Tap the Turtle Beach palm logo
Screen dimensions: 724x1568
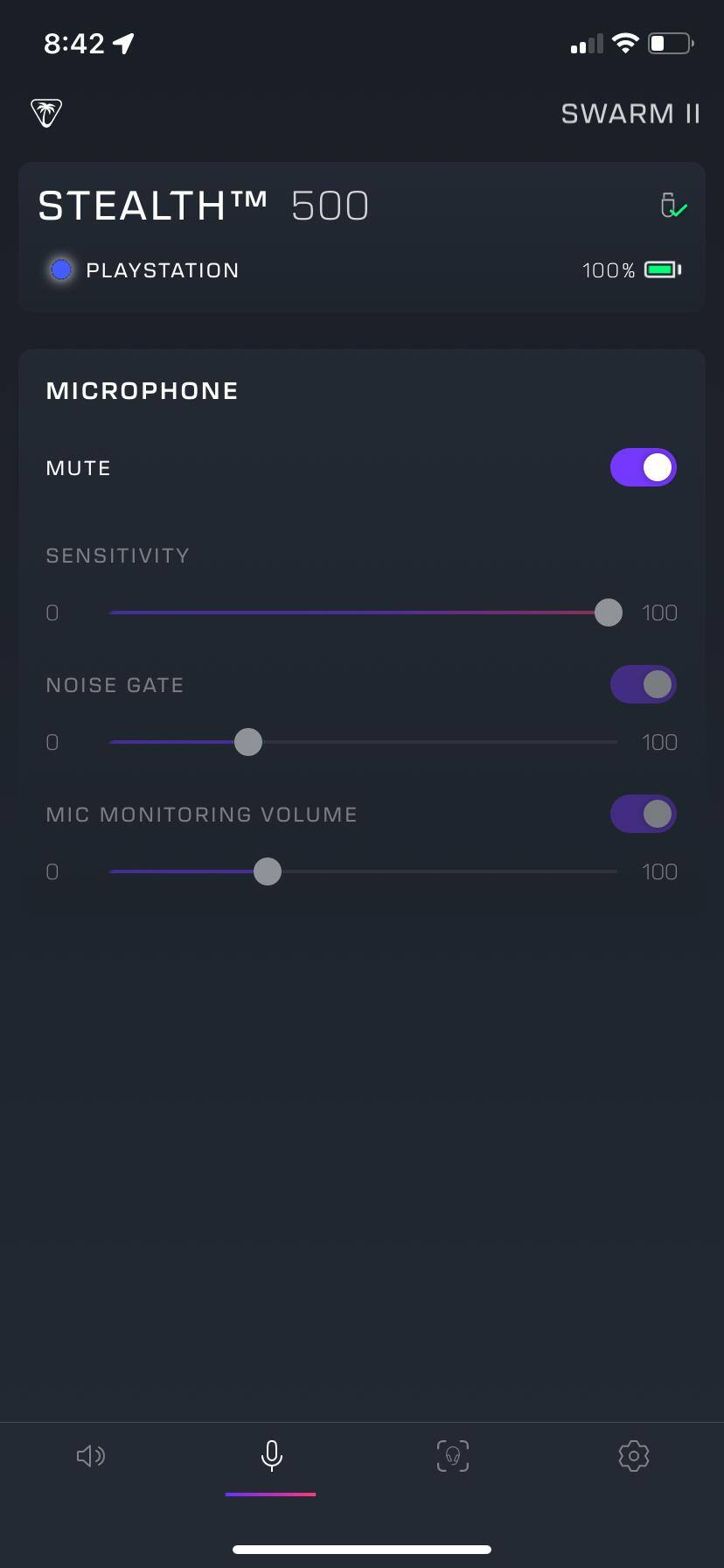pos(46,113)
